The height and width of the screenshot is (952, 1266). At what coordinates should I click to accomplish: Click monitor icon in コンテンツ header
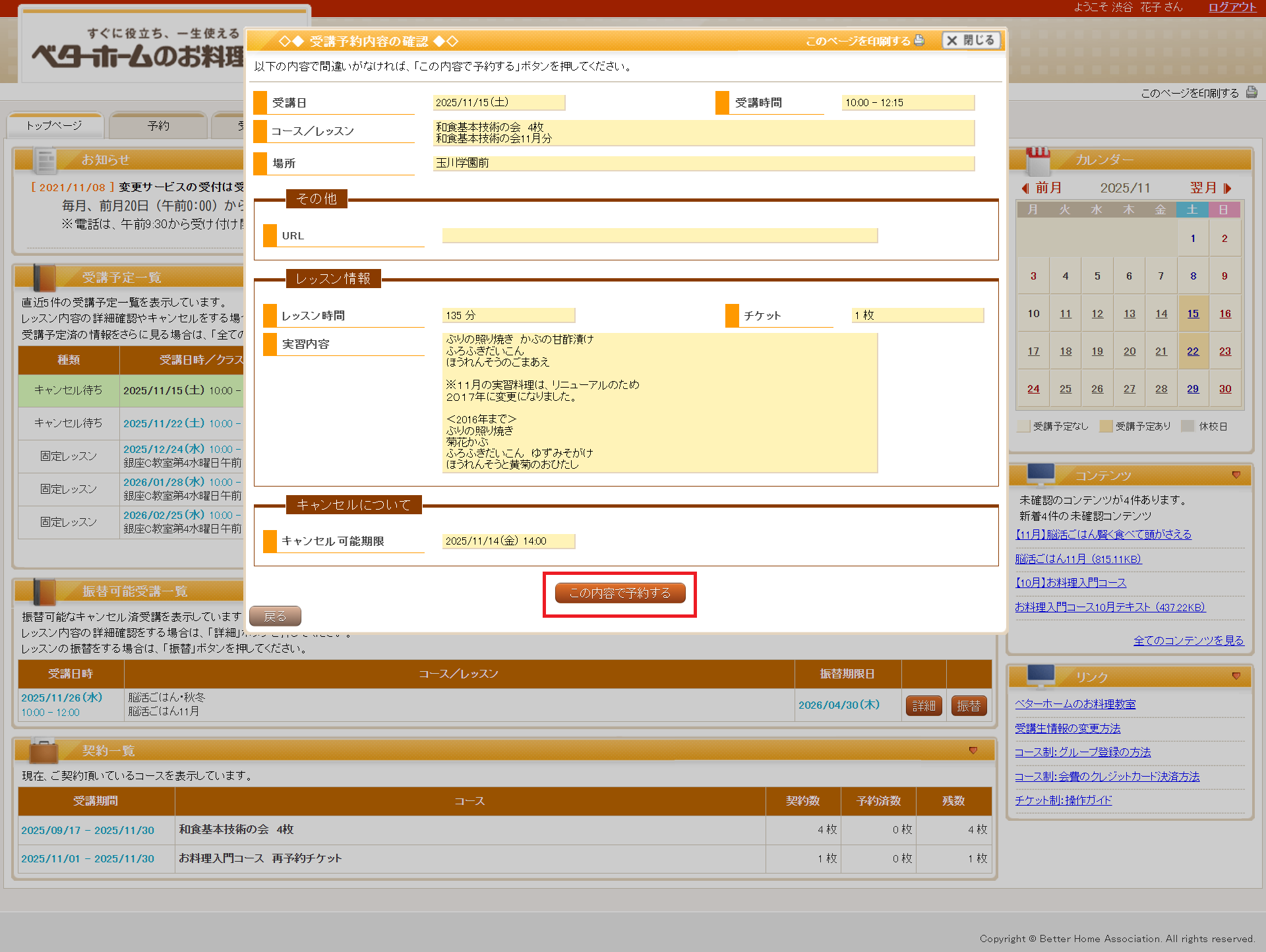click(1040, 475)
